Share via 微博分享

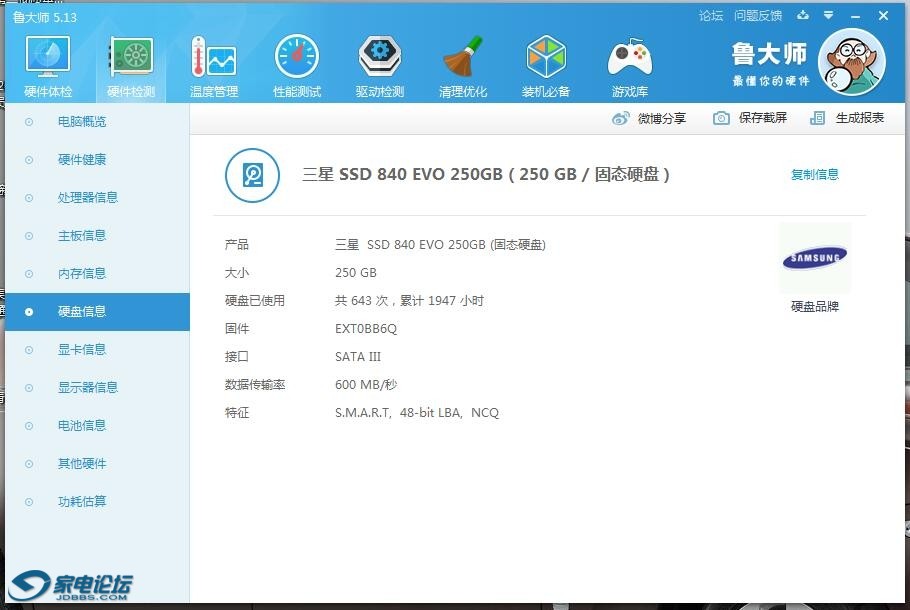point(649,118)
